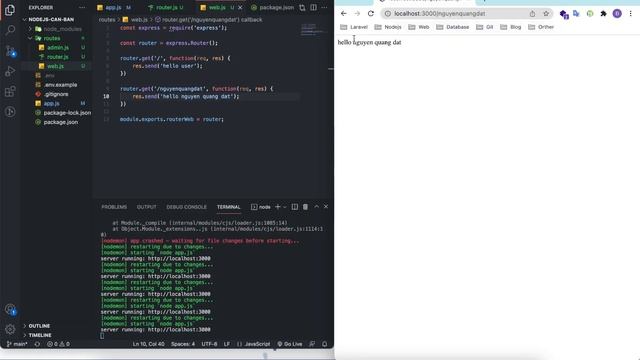This screenshot has width=640, height=360.
Task: Click Go Live in status bar
Action: coord(289,344)
